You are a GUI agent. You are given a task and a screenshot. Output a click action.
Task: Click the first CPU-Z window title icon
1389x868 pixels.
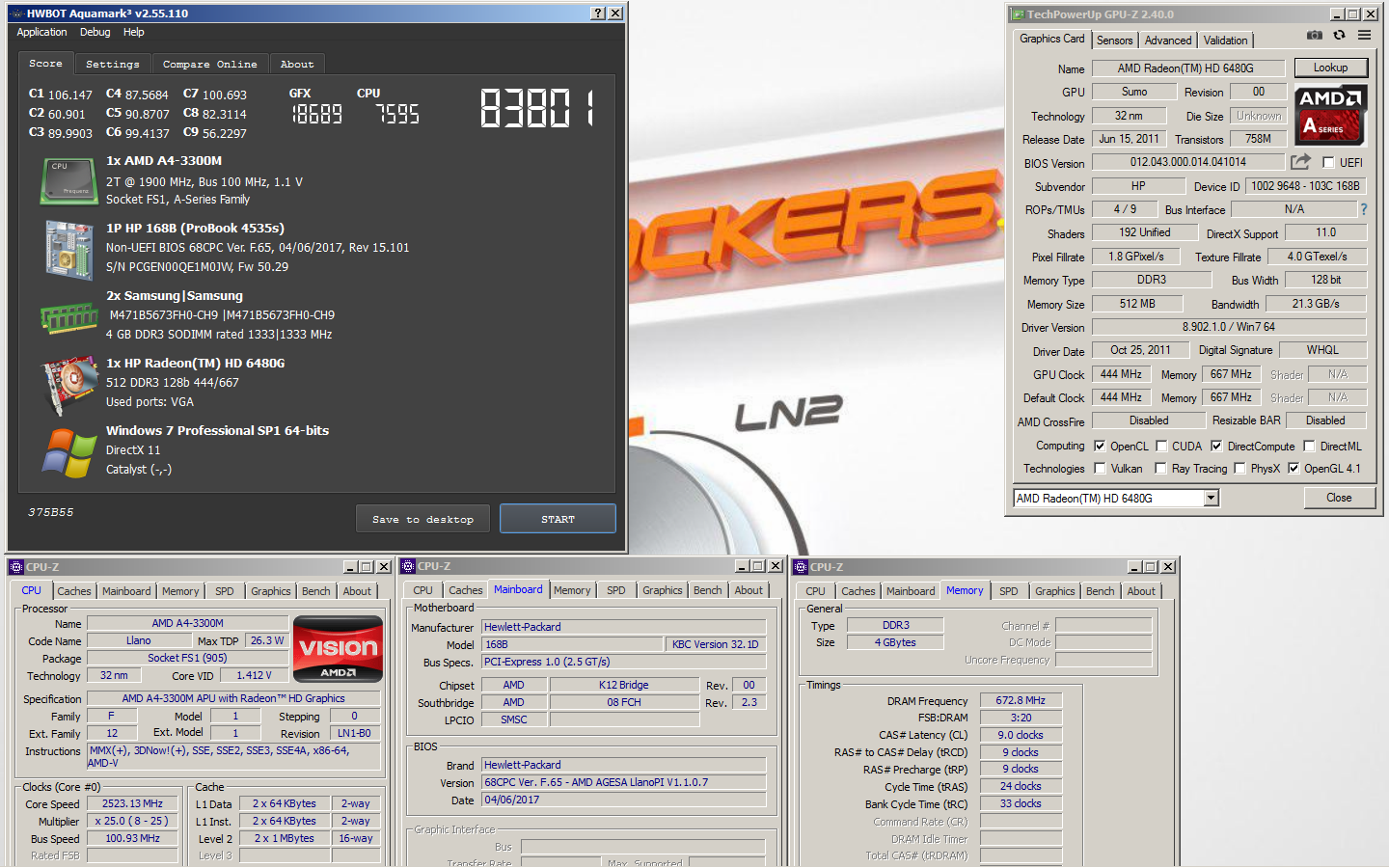point(16,567)
